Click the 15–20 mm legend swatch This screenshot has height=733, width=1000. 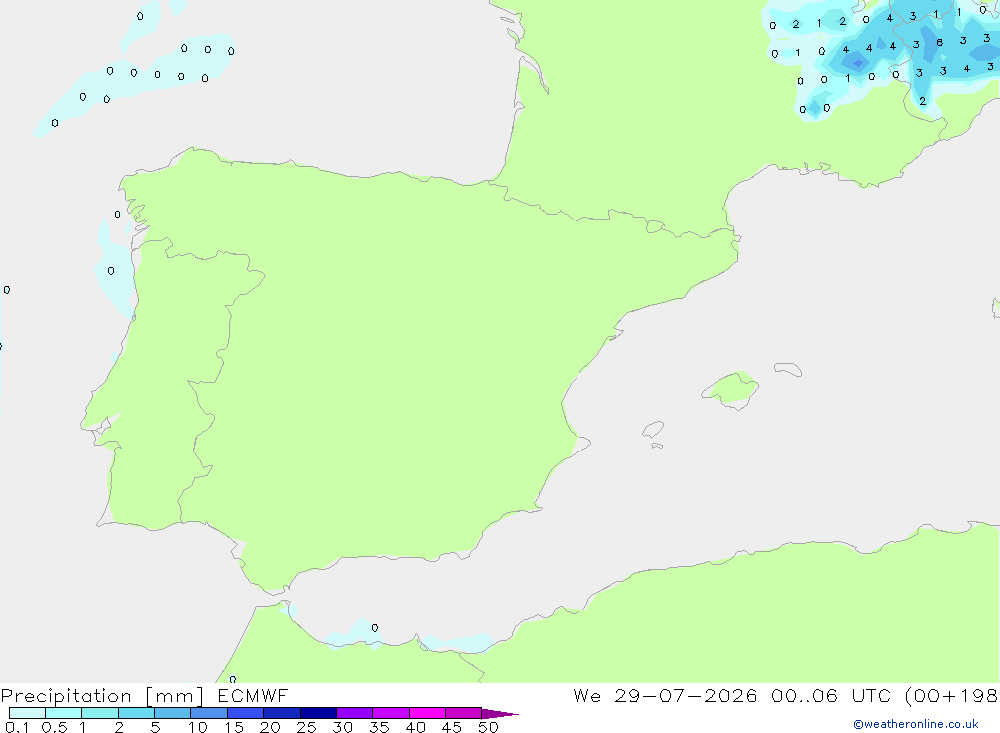[x=245, y=713]
